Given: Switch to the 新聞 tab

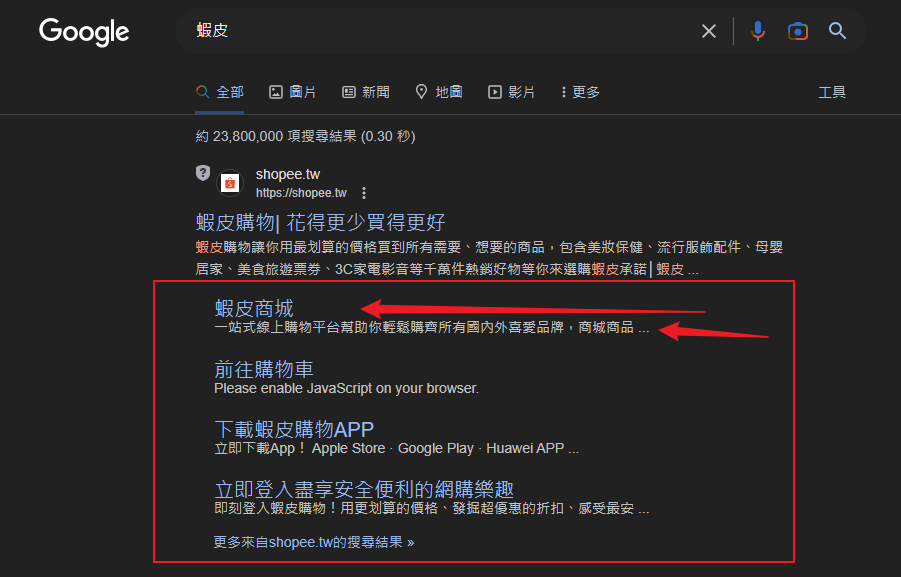Looking at the screenshot, I should [365, 92].
